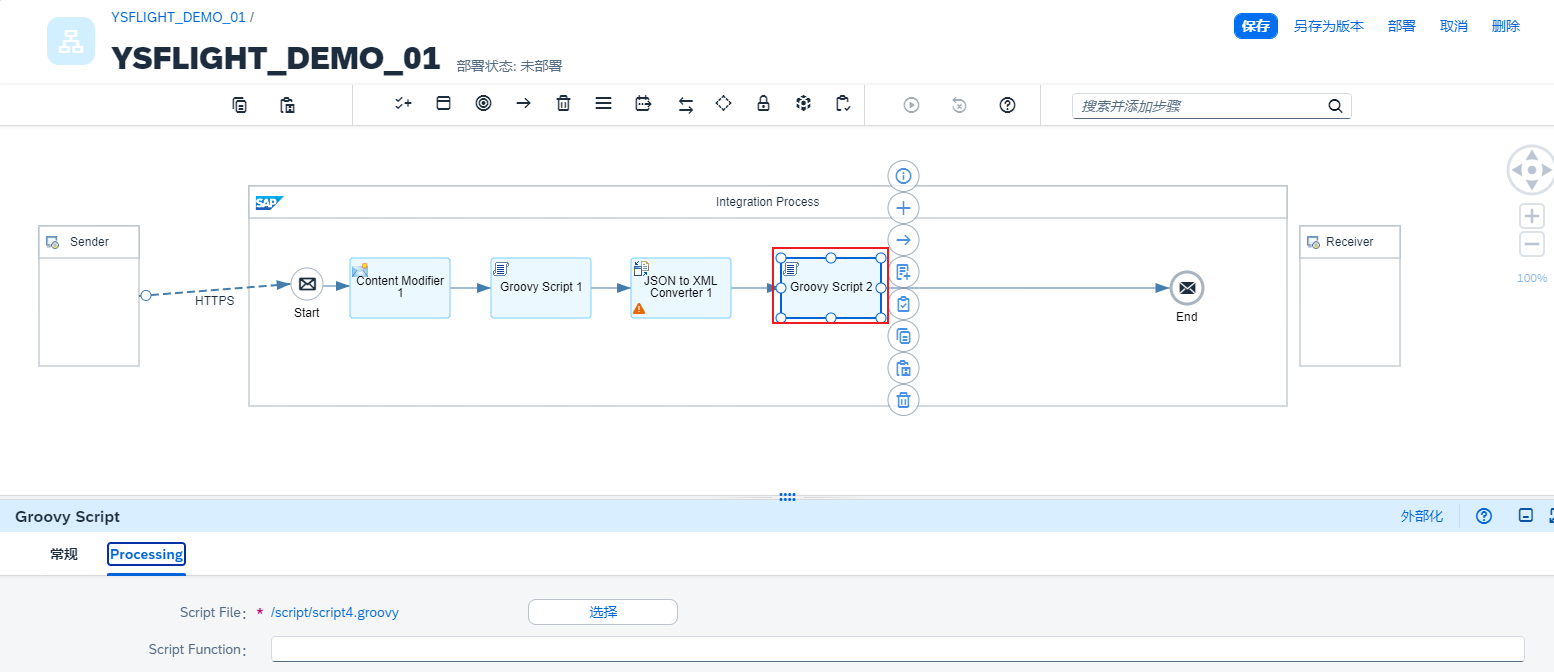Select the Start message event
This screenshot has height=672, width=1554.
coord(307,284)
